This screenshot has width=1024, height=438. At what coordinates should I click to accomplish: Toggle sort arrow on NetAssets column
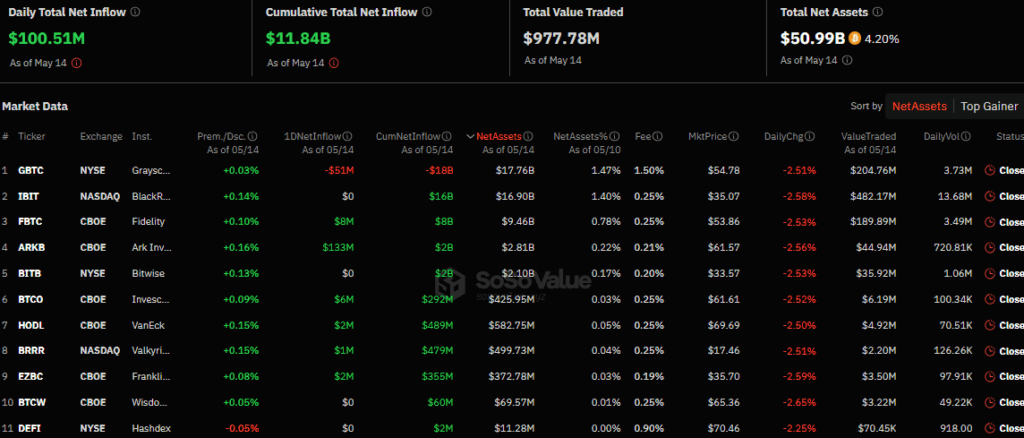[470, 136]
